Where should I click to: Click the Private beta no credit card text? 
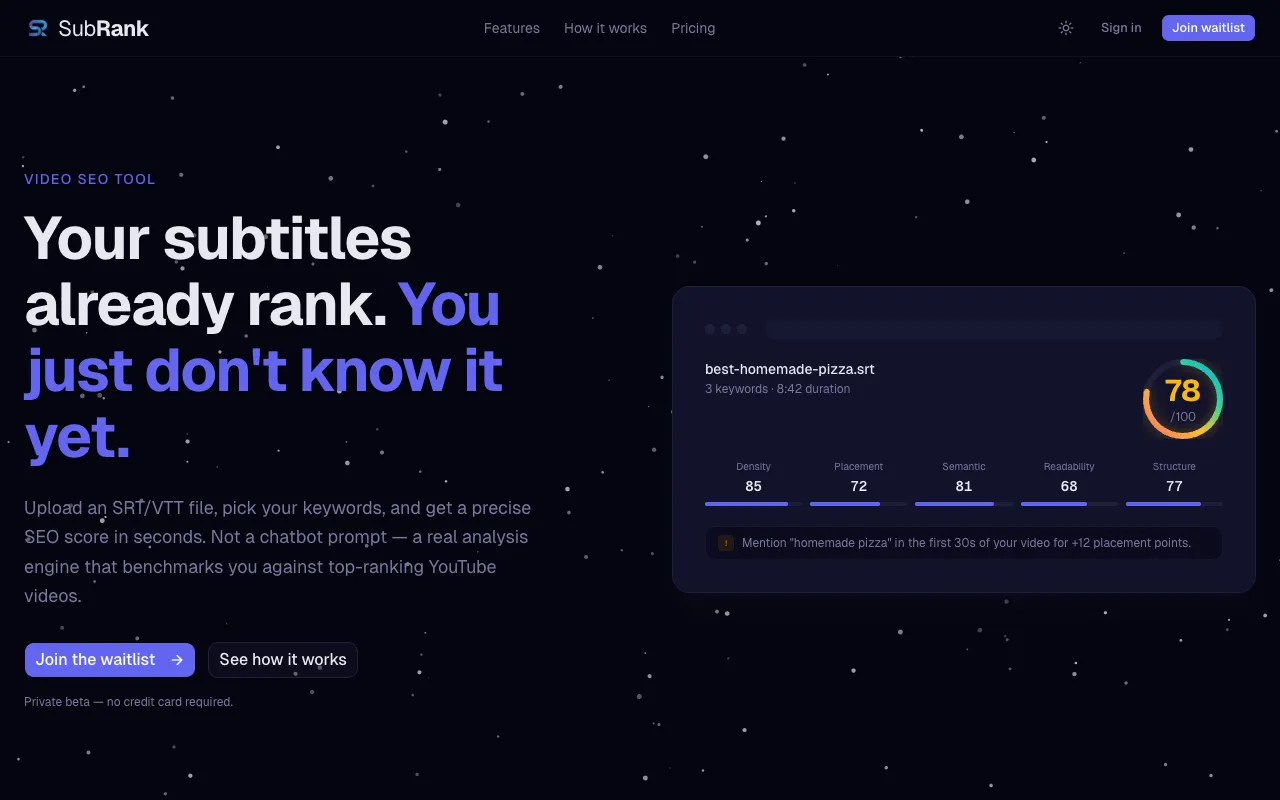(128, 702)
